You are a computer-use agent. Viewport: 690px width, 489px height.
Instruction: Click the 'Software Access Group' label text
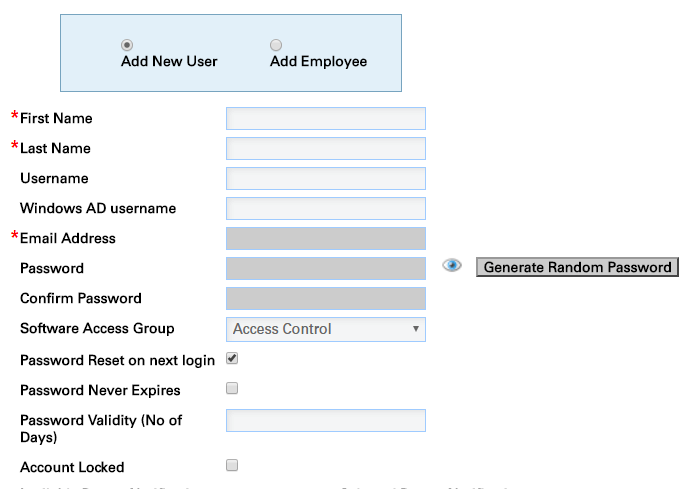(97, 329)
